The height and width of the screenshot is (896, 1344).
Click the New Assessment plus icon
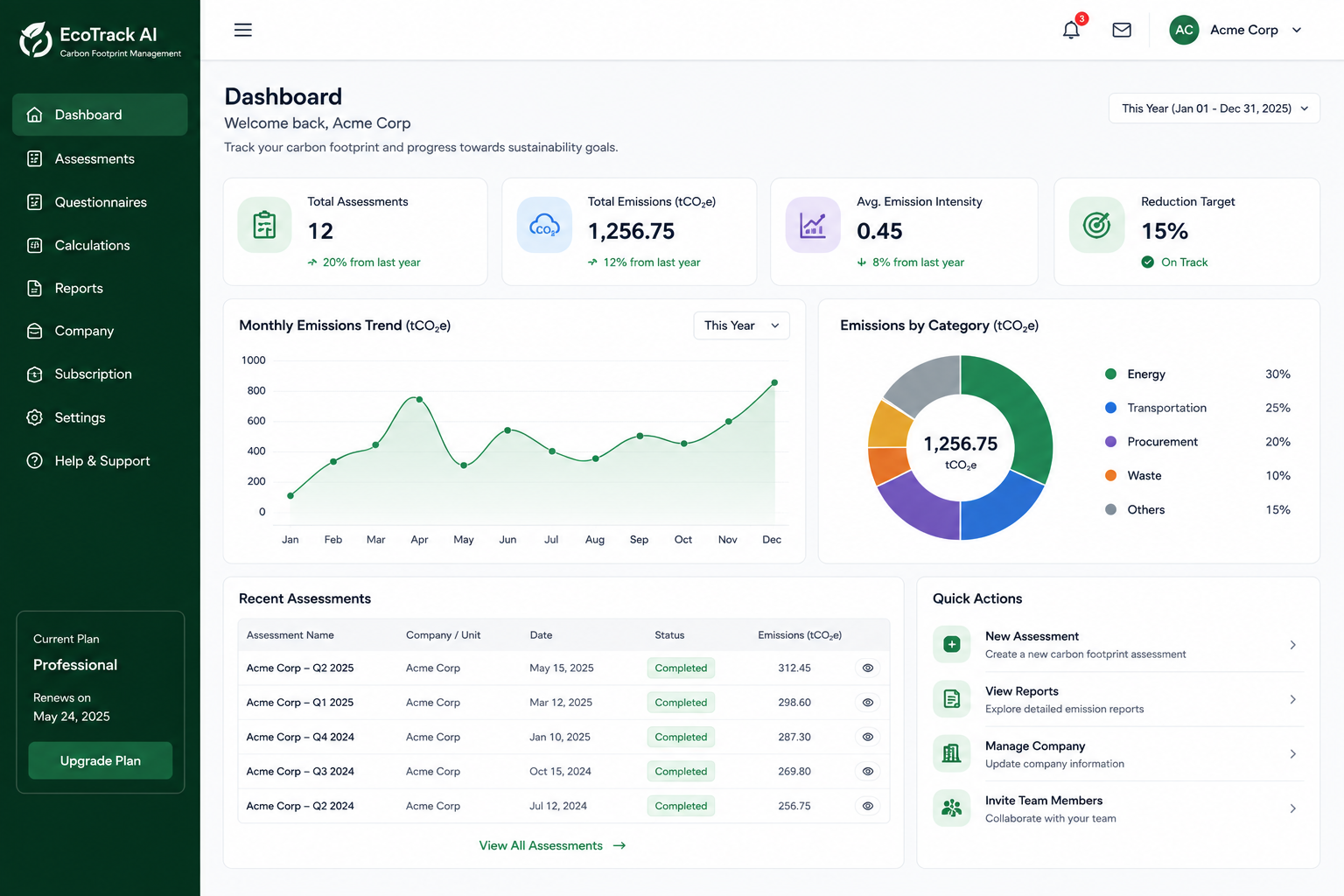(x=952, y=645)
